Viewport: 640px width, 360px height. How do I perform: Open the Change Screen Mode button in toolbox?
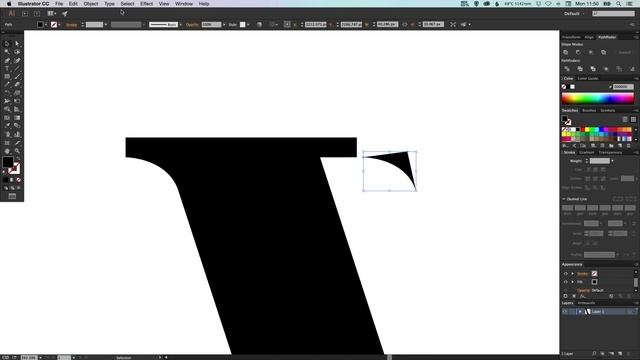[12, 196]
